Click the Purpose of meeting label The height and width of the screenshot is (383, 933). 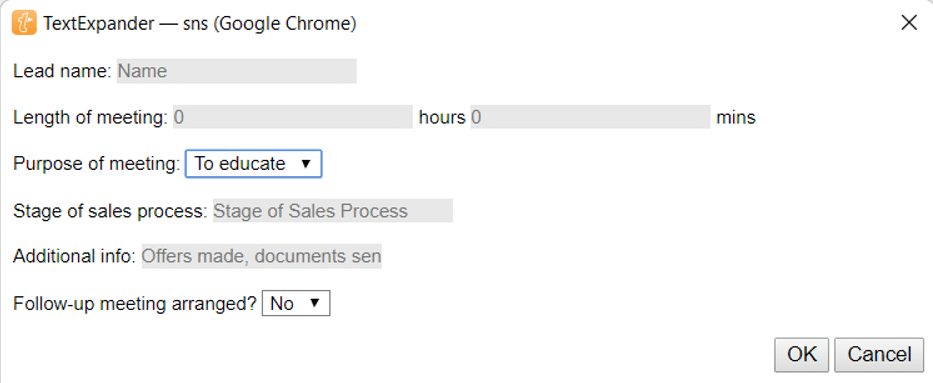click(x=96, y=164)
